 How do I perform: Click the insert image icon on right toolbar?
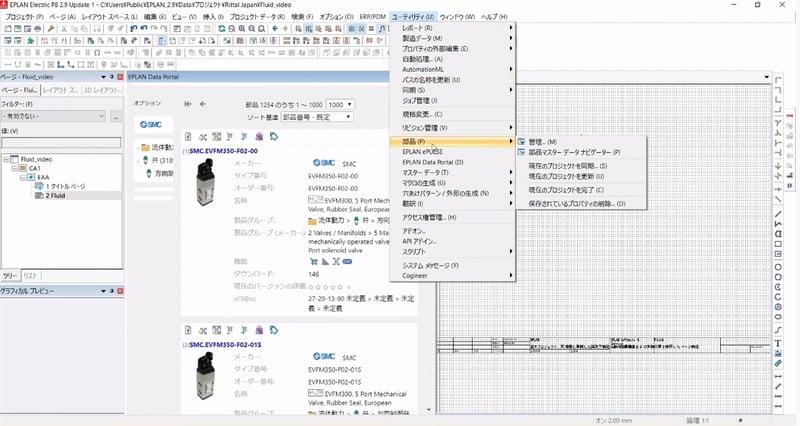778,353
